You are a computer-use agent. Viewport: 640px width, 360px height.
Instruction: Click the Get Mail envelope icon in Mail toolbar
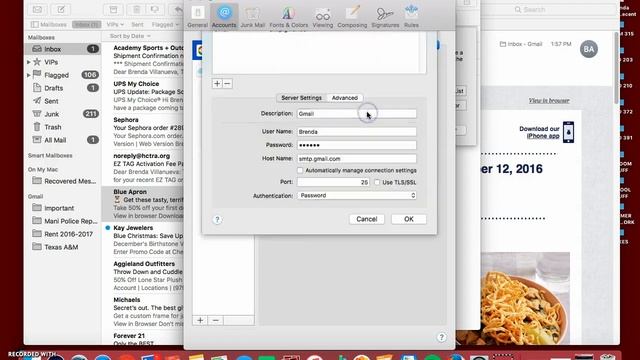(37, 9)
